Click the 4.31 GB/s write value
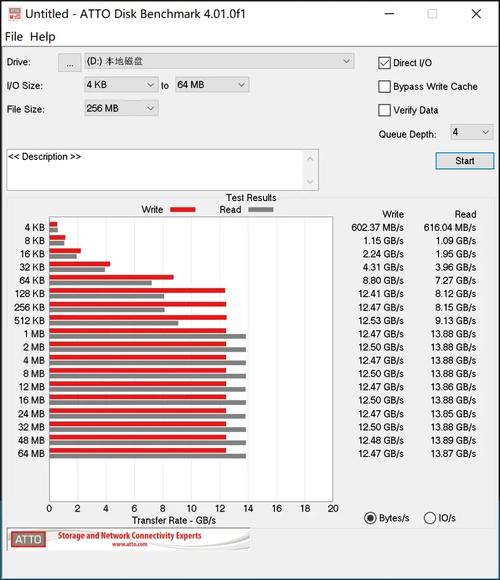The image size is (500, 580). coord(383,267)
